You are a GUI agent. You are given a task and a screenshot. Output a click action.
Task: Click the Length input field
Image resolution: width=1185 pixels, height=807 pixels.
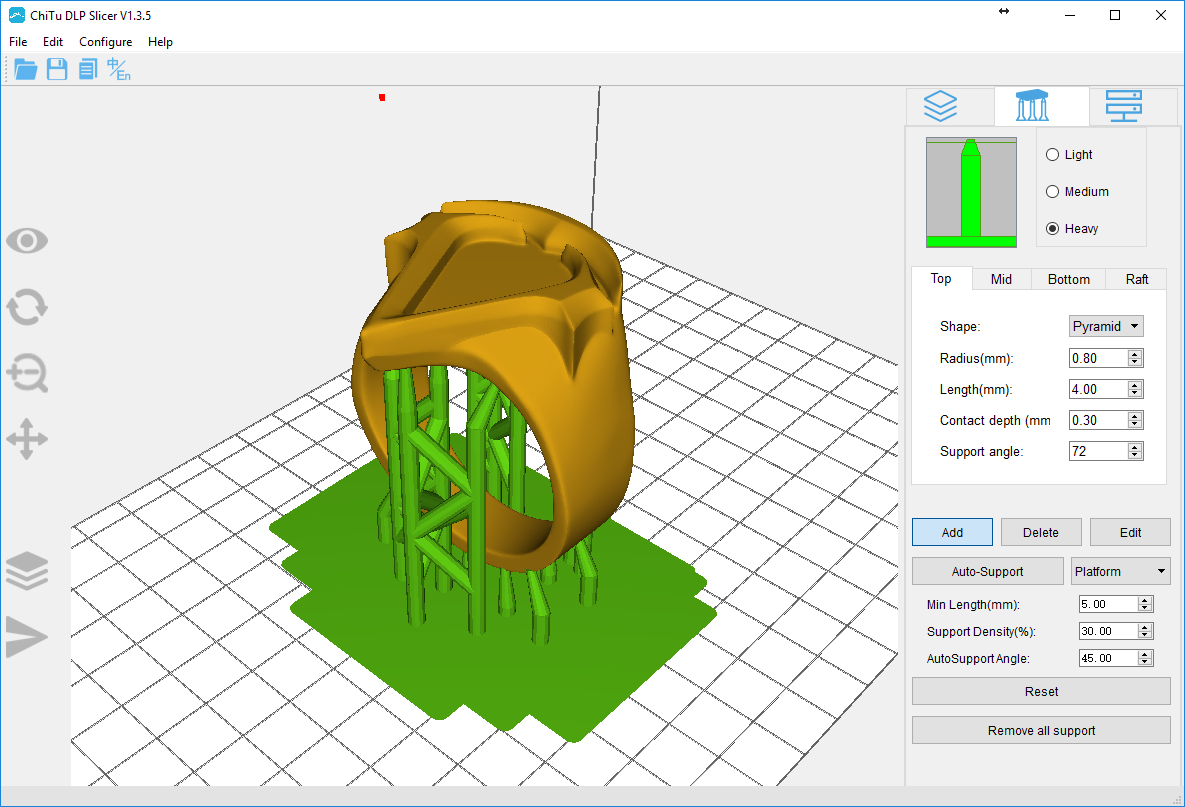click(1099, 389)
